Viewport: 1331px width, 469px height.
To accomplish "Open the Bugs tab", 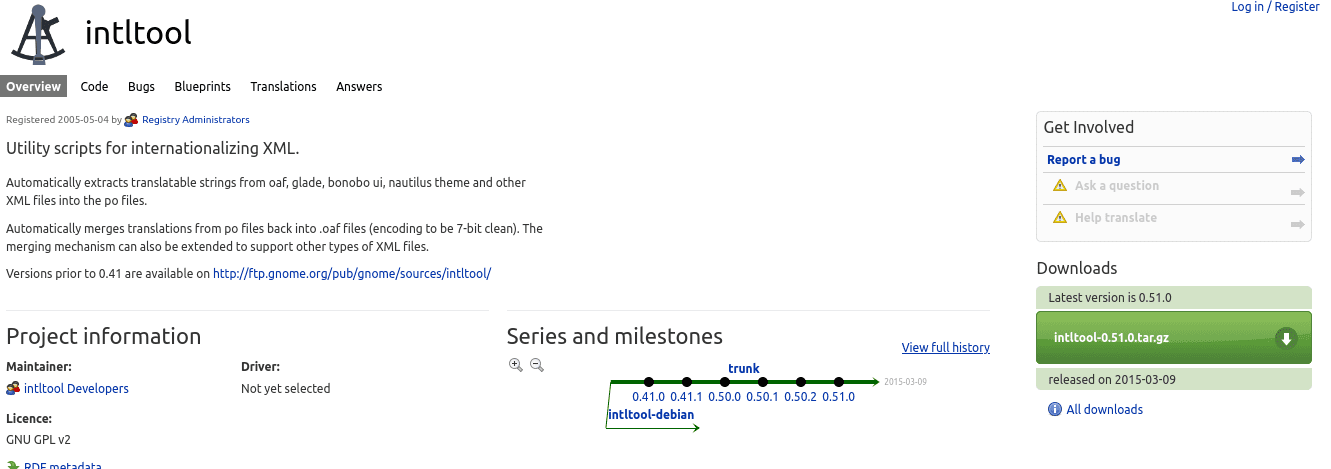I will pos(141,87).
